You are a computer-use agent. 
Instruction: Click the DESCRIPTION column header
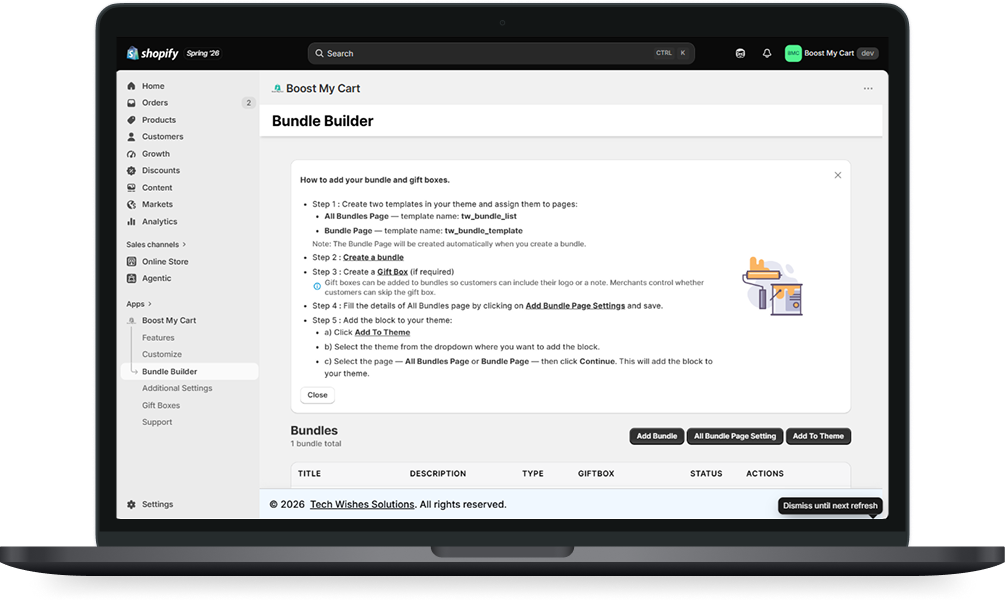tap(438, 474)
